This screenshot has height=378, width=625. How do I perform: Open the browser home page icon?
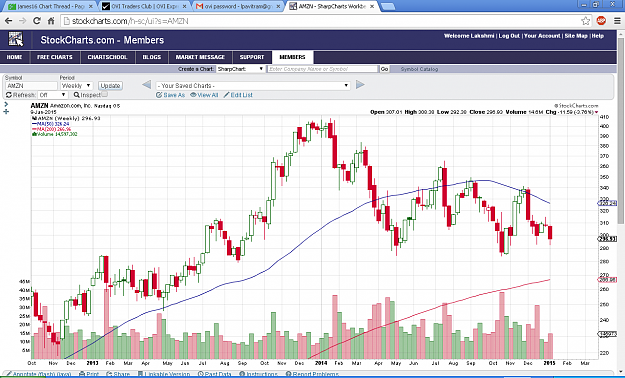51,21
